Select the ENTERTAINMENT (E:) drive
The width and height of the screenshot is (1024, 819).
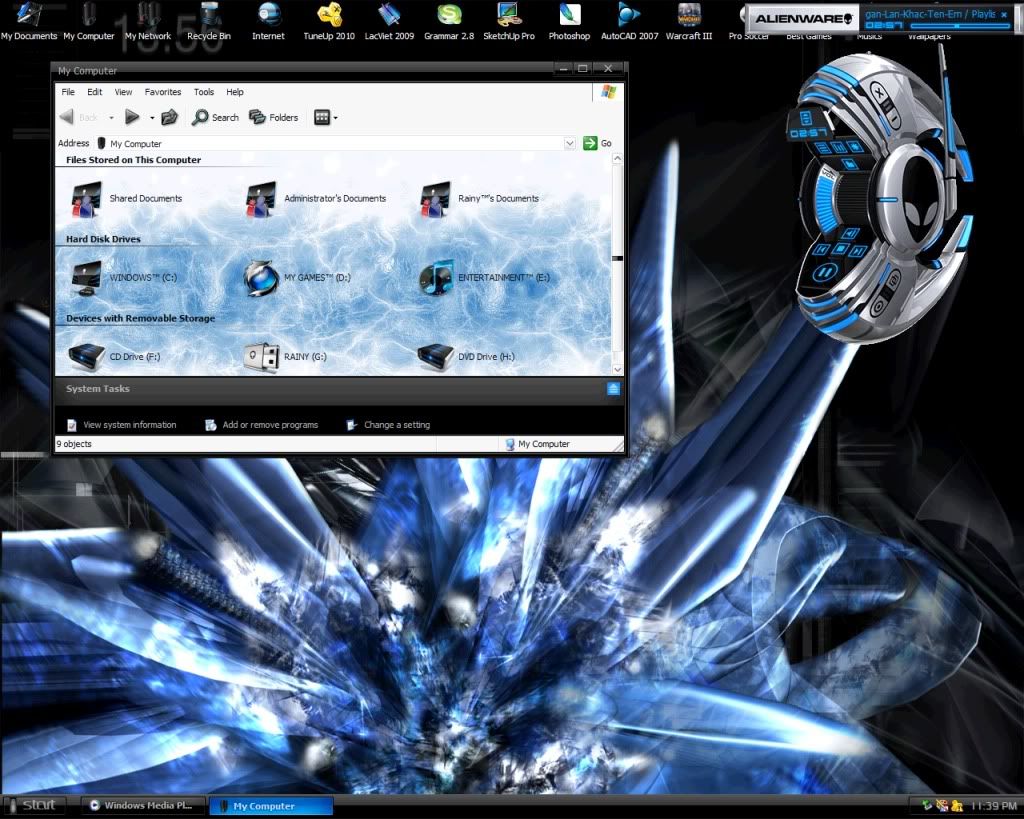[x=484, y=278]
